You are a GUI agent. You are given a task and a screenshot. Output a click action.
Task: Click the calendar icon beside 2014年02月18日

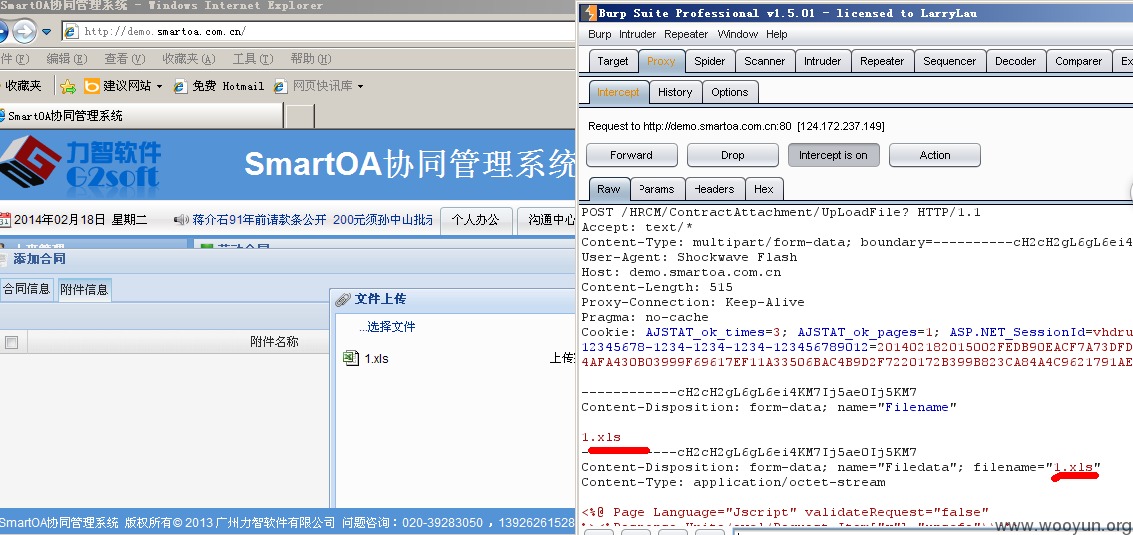point(5,219)
